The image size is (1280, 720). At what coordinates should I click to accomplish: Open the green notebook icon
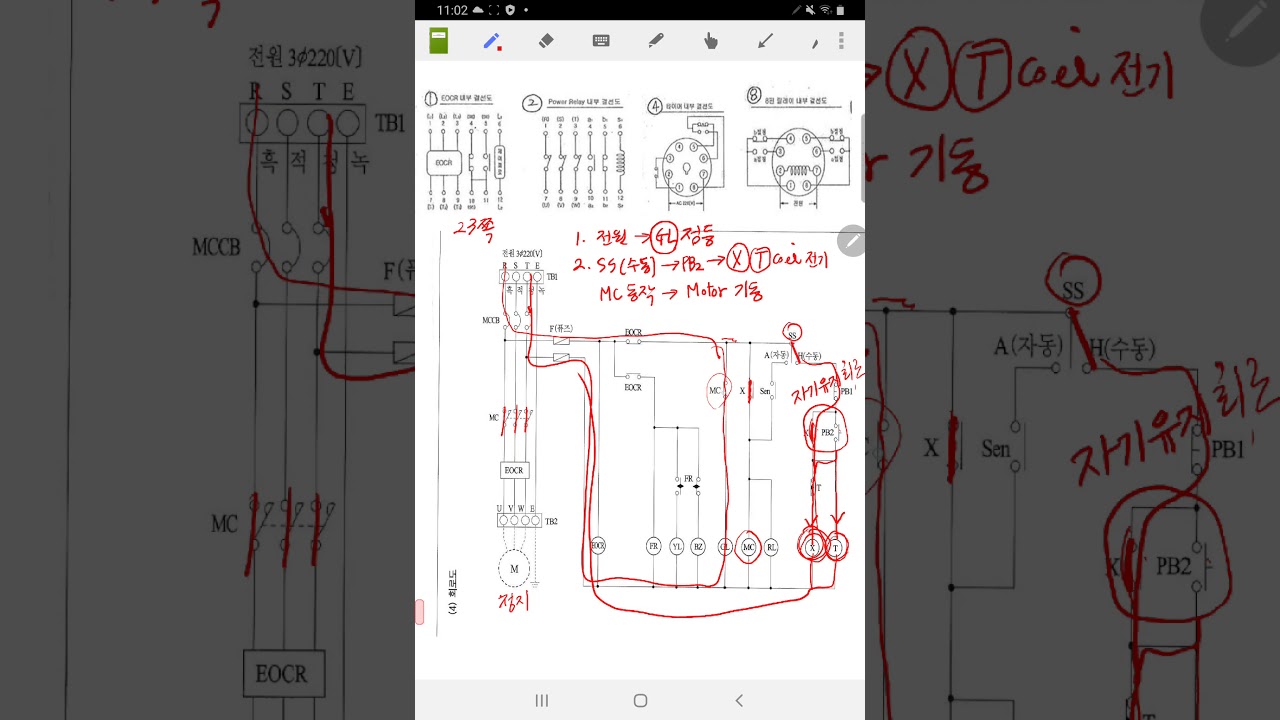(438, 41)
